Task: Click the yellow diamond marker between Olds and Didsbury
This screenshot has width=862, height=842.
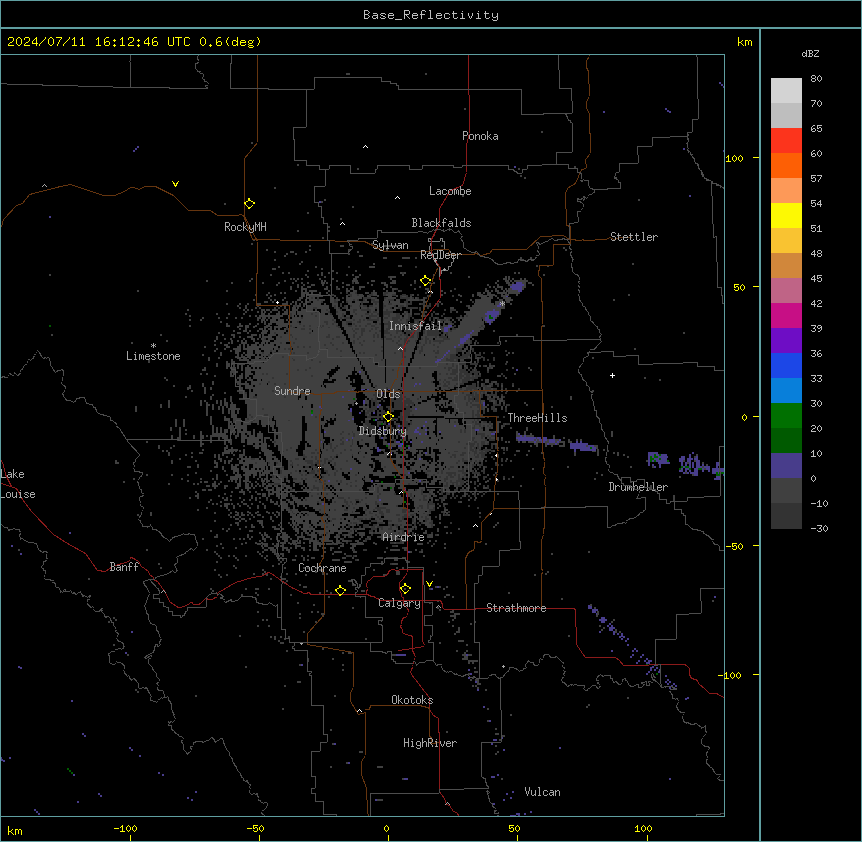Action: point(389,417)
